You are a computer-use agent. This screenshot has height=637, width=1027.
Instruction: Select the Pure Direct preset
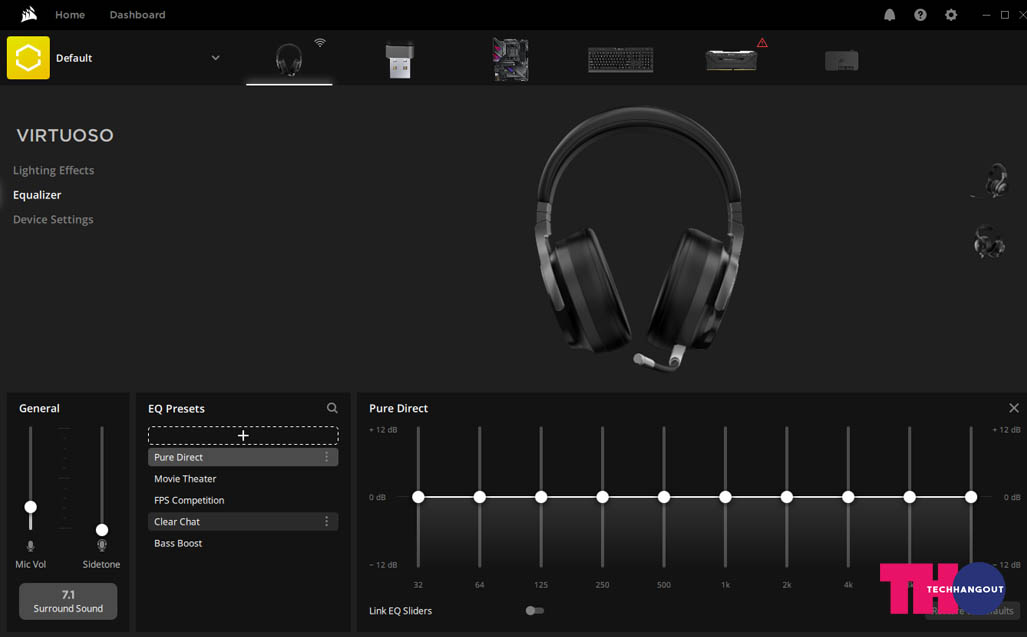coord(243,457)
